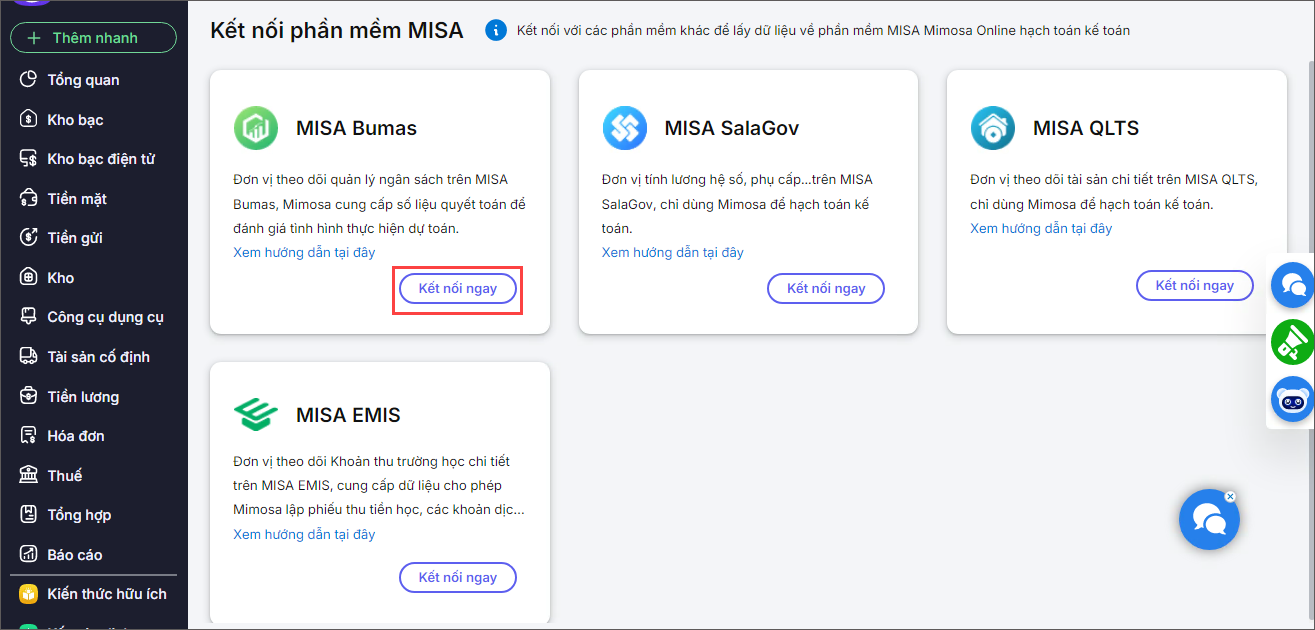The width and height of the screenshot is (1315, 630).
Task: Open the Báo cáo sidebar item
Action: (x=74, y=555)
